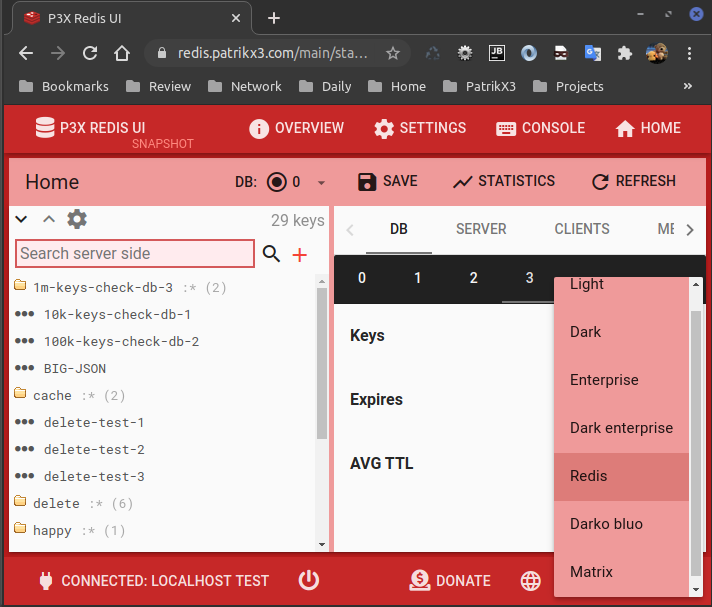Select database tab 2
Viewport: 712px width, 607px height.
(x=474, y=278)
